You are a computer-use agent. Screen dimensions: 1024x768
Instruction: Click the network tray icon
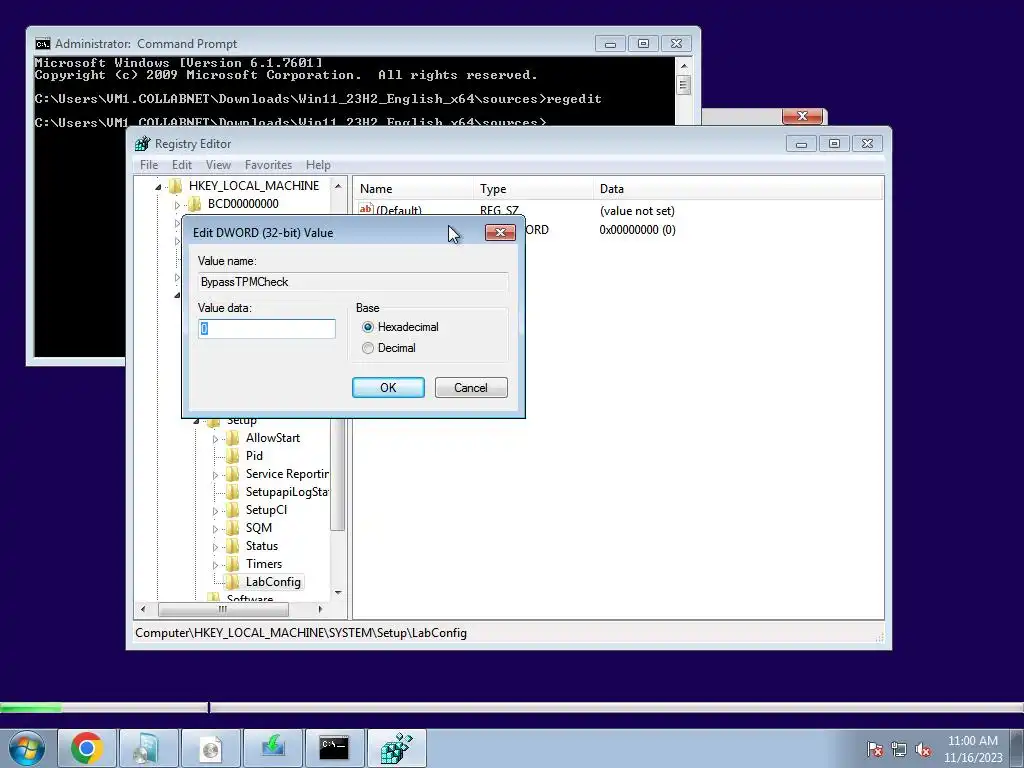pos(899,749)
